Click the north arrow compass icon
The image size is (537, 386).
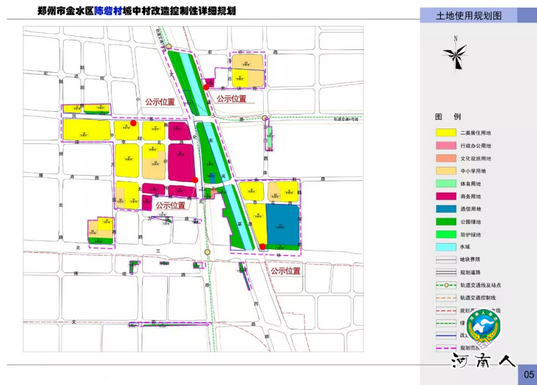click(456, 53)
